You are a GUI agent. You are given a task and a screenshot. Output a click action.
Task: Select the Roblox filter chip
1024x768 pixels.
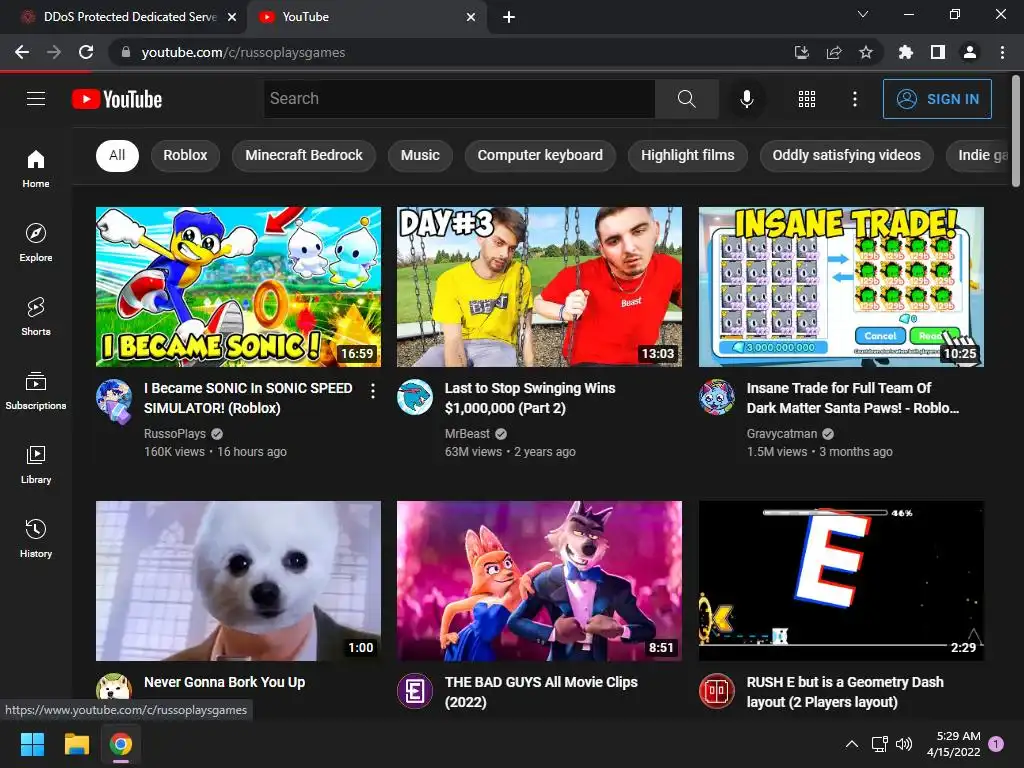[x=185, y=155]
